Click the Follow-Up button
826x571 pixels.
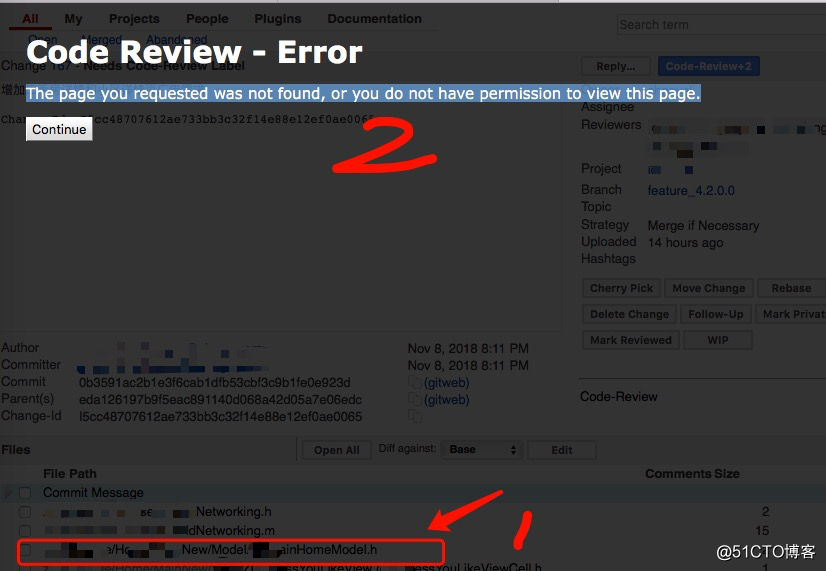(716, 314)
